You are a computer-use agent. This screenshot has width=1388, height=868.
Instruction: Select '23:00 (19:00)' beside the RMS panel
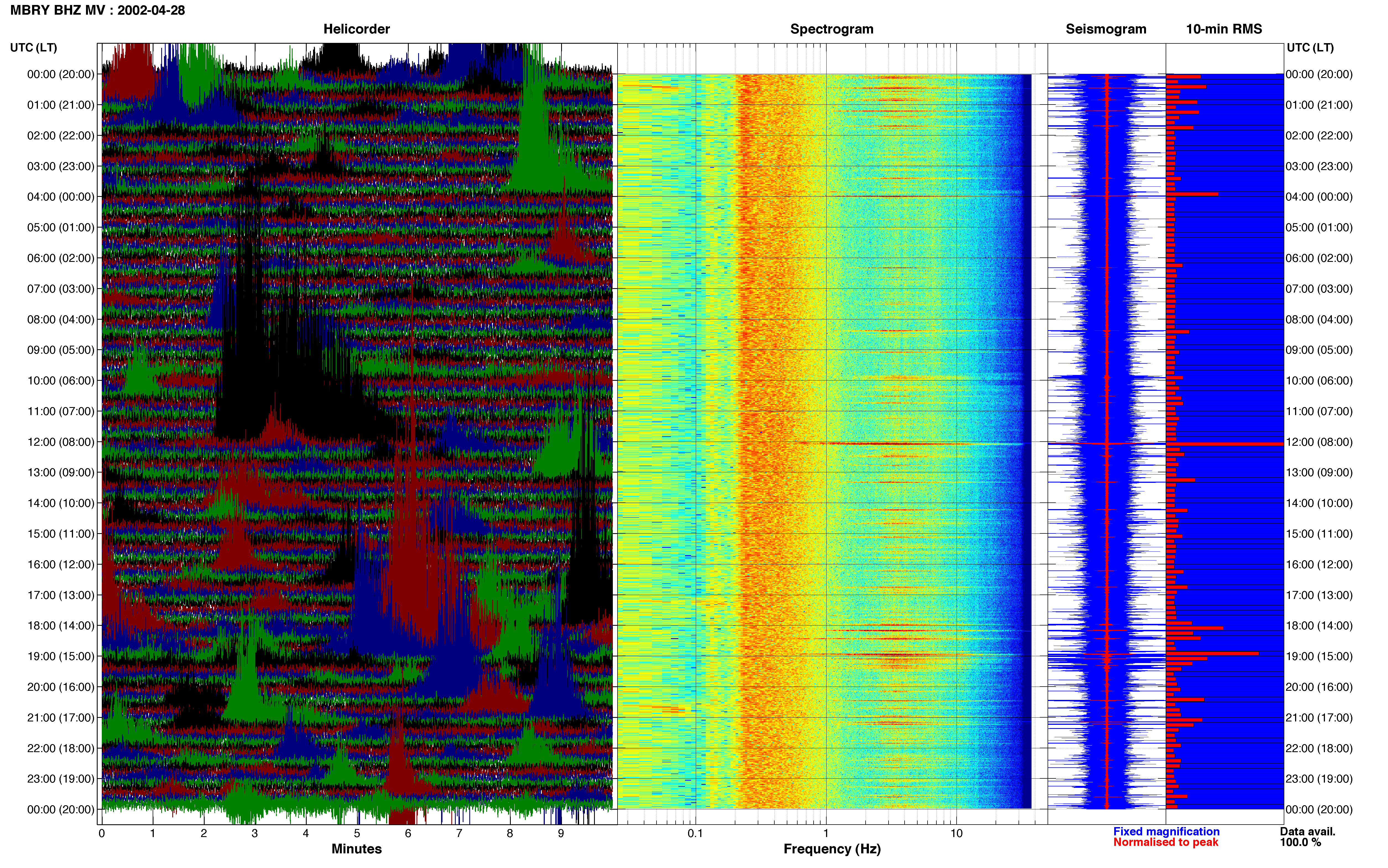click(1319, 779)
